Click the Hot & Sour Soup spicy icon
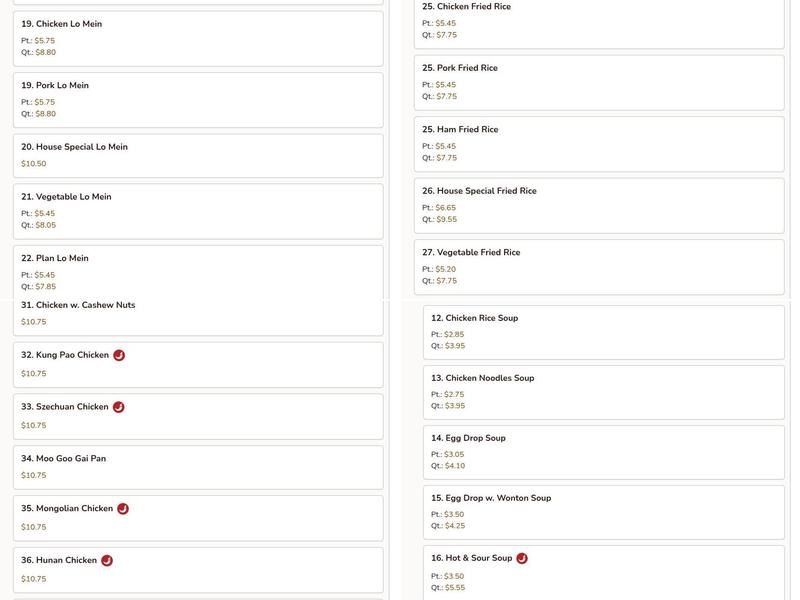This screenshot has height=600, width=800. click(522, 559)
